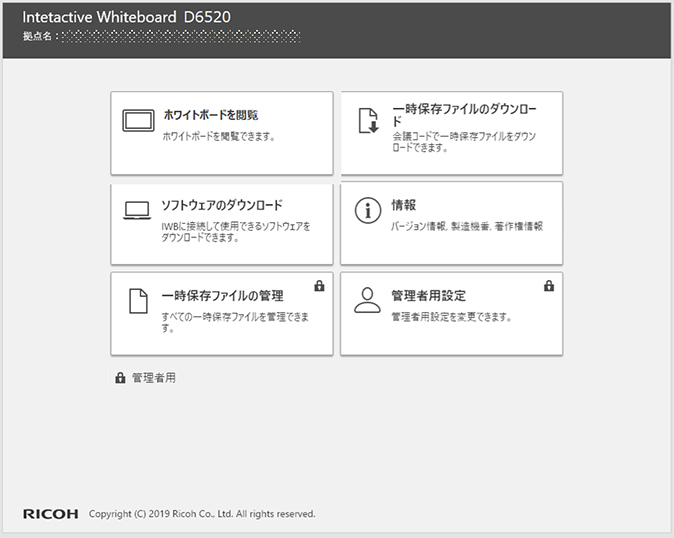Screen dimensions: 674x538
Task: Click lock icon on 管理者用設定 card
Action: coord(549,286)
